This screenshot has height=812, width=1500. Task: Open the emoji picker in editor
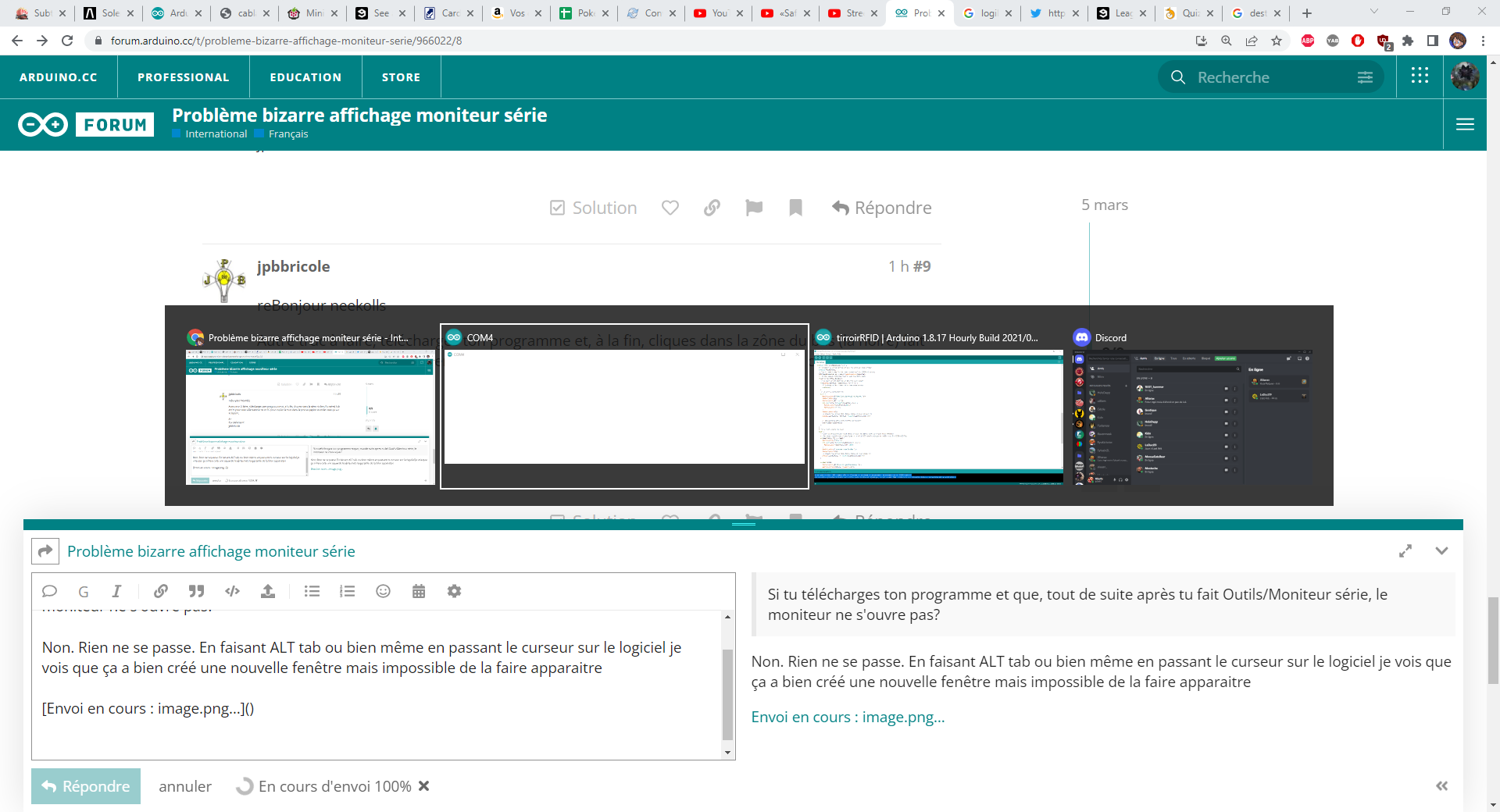(x=383, y=591)
